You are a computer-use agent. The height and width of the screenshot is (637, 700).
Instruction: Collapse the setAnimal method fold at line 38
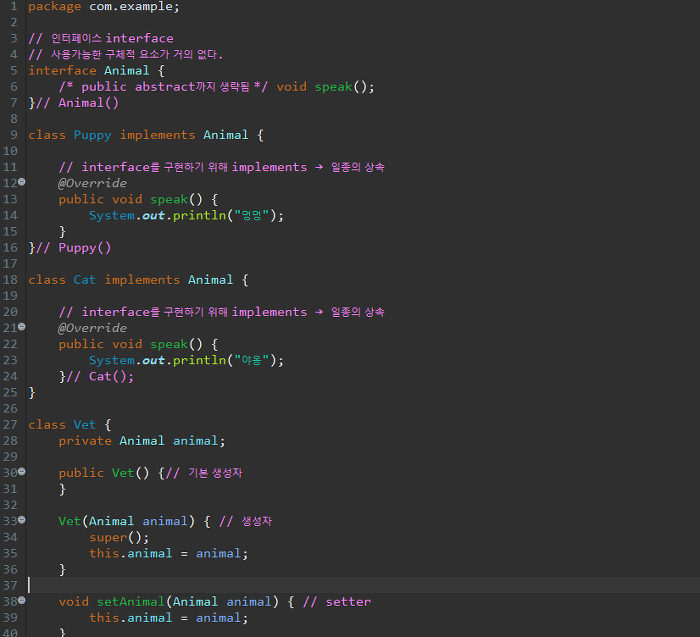pos(22,601)
